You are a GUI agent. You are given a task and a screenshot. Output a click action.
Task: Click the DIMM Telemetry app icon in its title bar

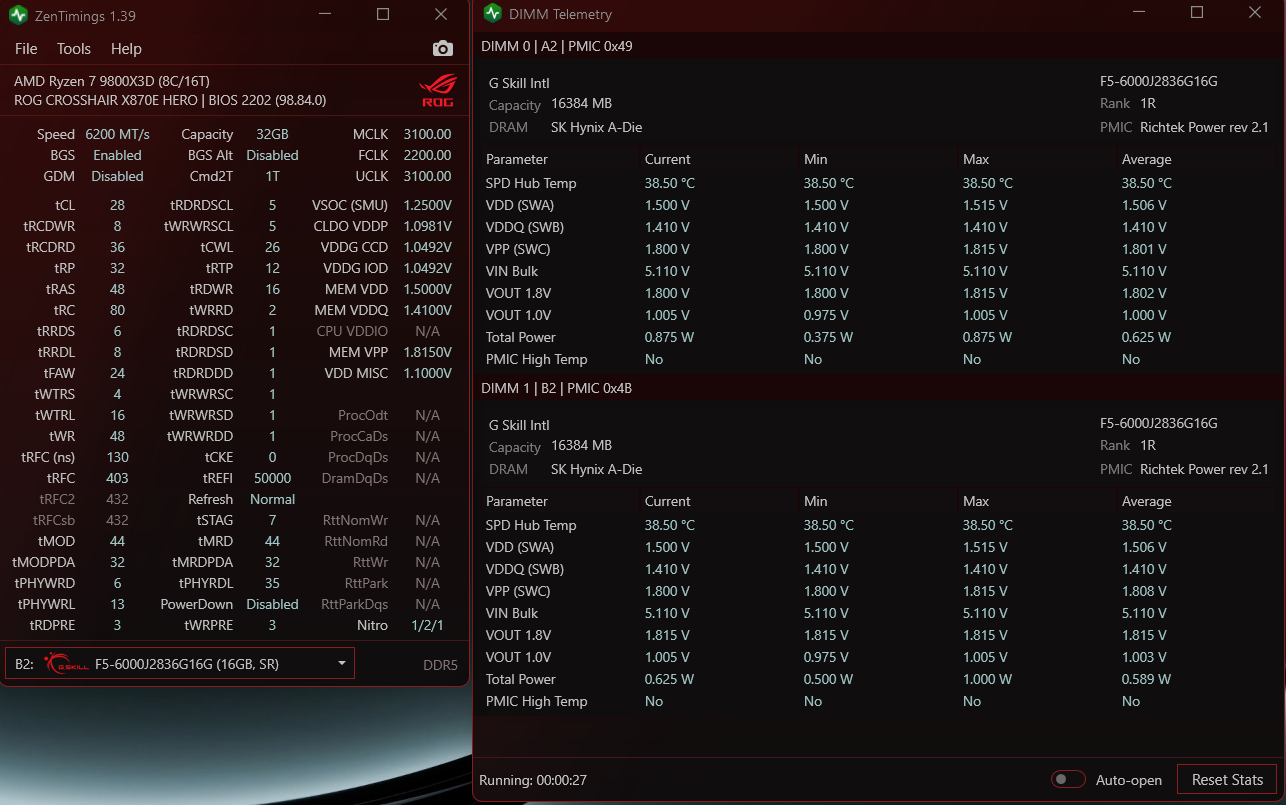(x=492, y=13)
